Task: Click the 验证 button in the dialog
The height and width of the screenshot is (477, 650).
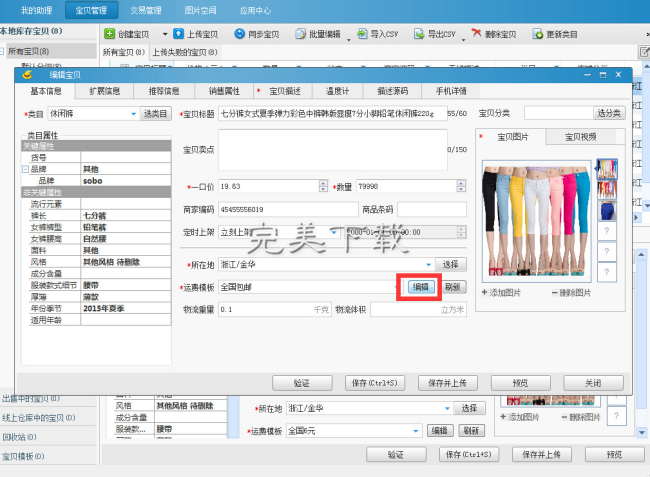Action: click(302, 383)
